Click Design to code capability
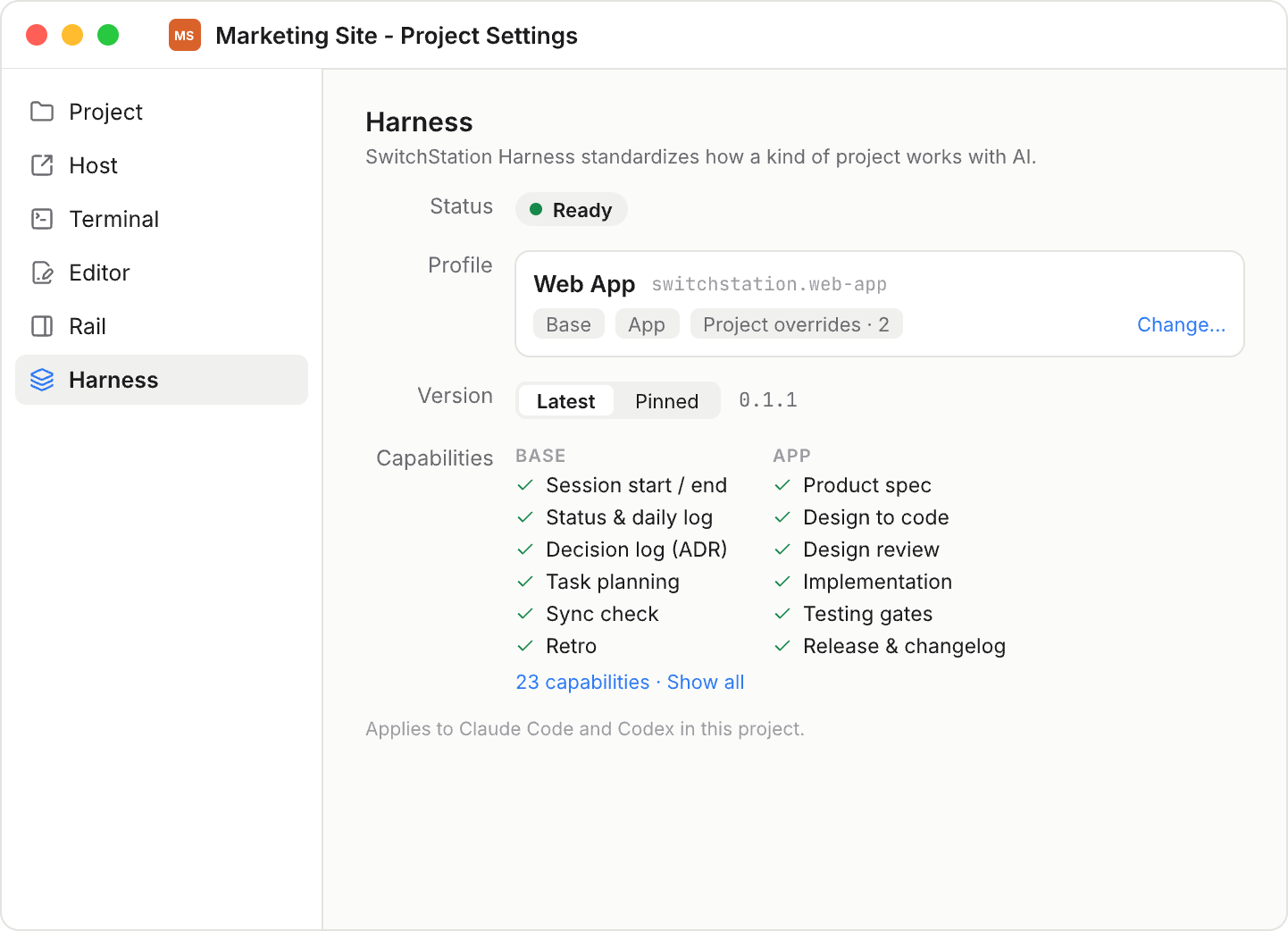The image size is (1288, 931). [x=875, y=517]
